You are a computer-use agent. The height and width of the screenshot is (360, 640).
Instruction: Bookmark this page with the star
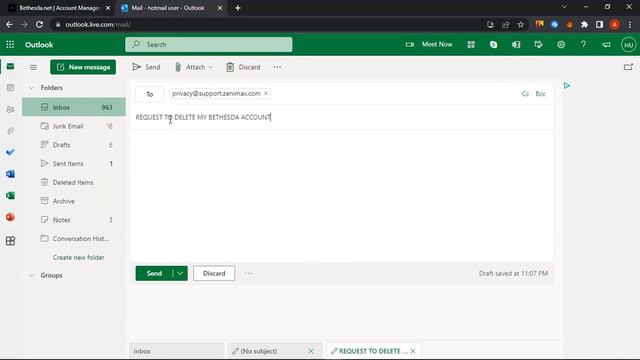(521, 24)
